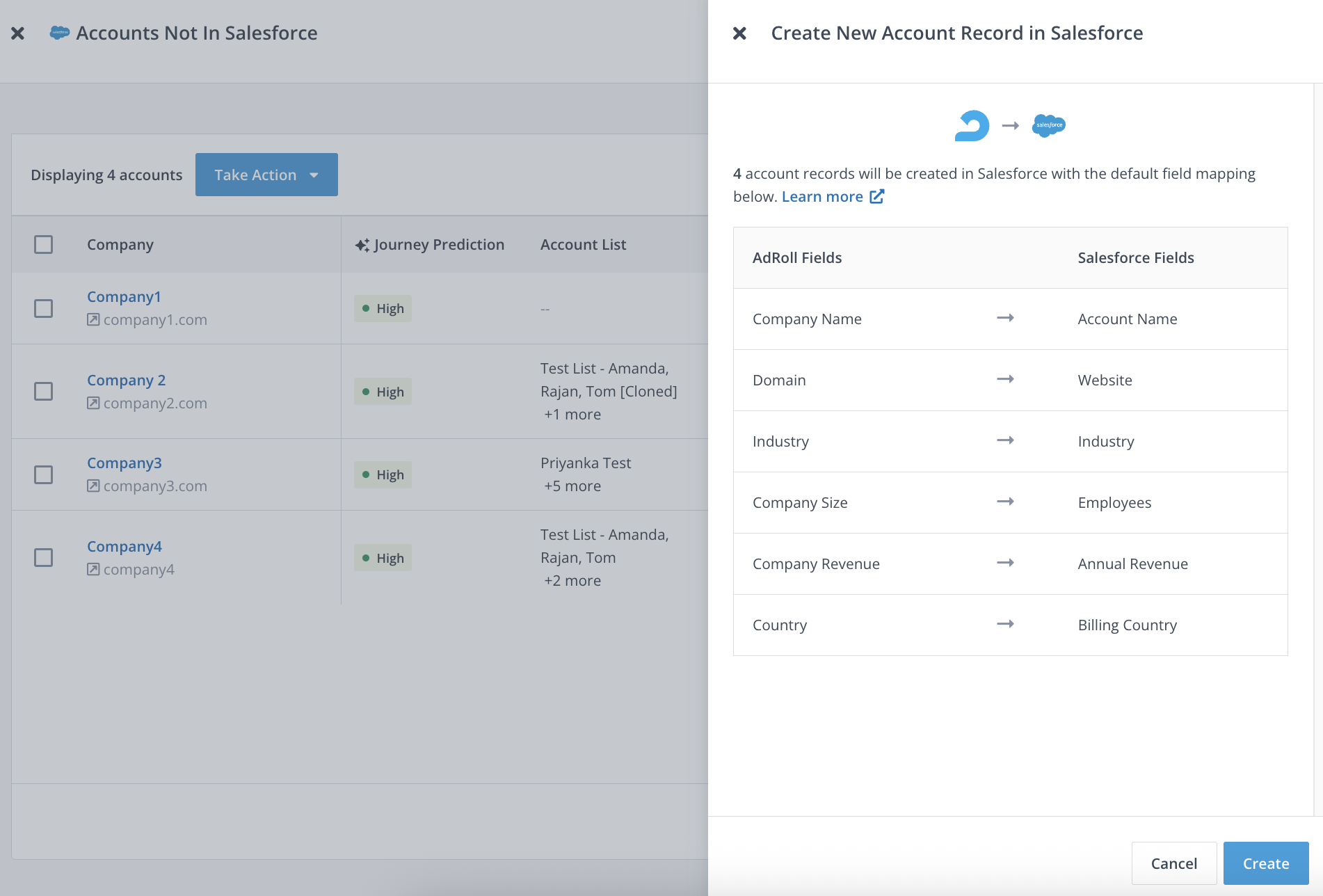
Task: Open the external link icon next to Learn more
Action: (x=877, y=197)
